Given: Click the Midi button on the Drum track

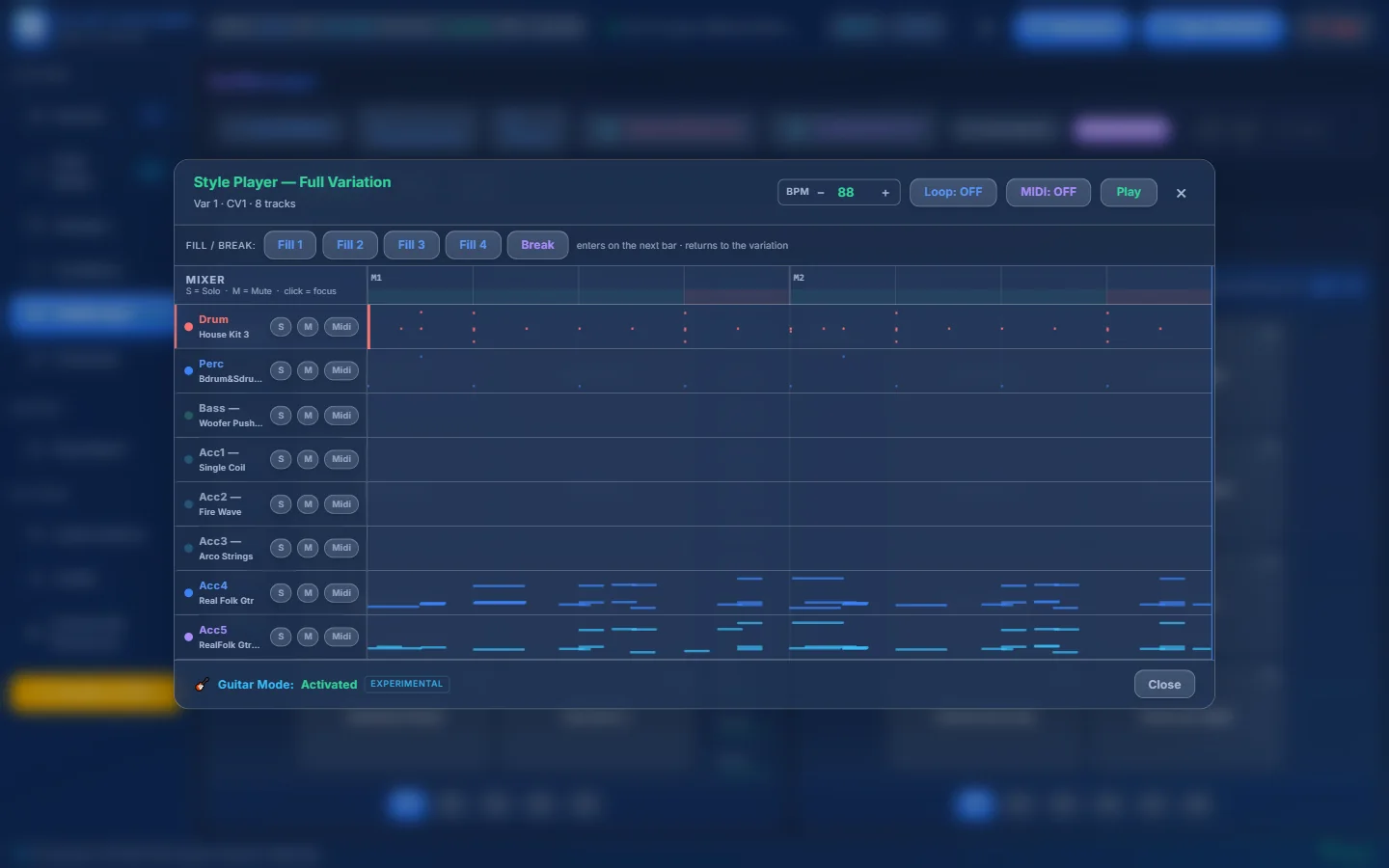Looking at the screenshot, I should 341,327.
